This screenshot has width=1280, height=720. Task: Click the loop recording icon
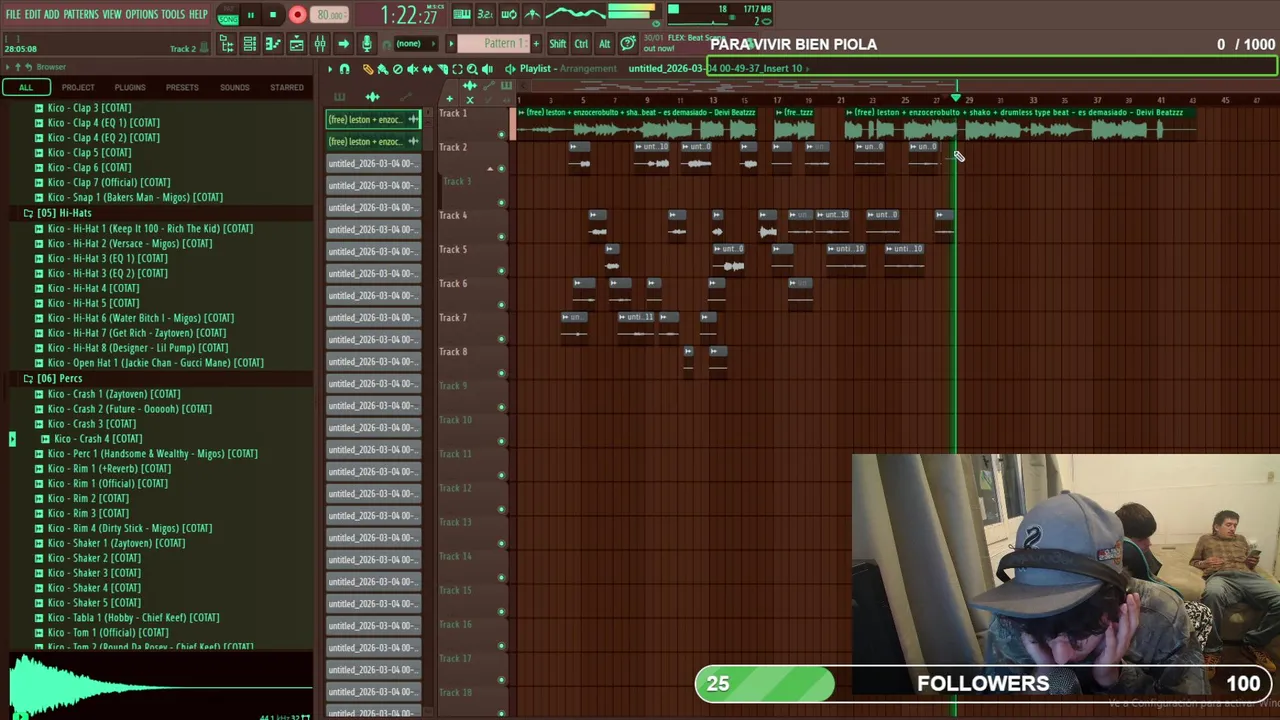click(x=508, y=14)
